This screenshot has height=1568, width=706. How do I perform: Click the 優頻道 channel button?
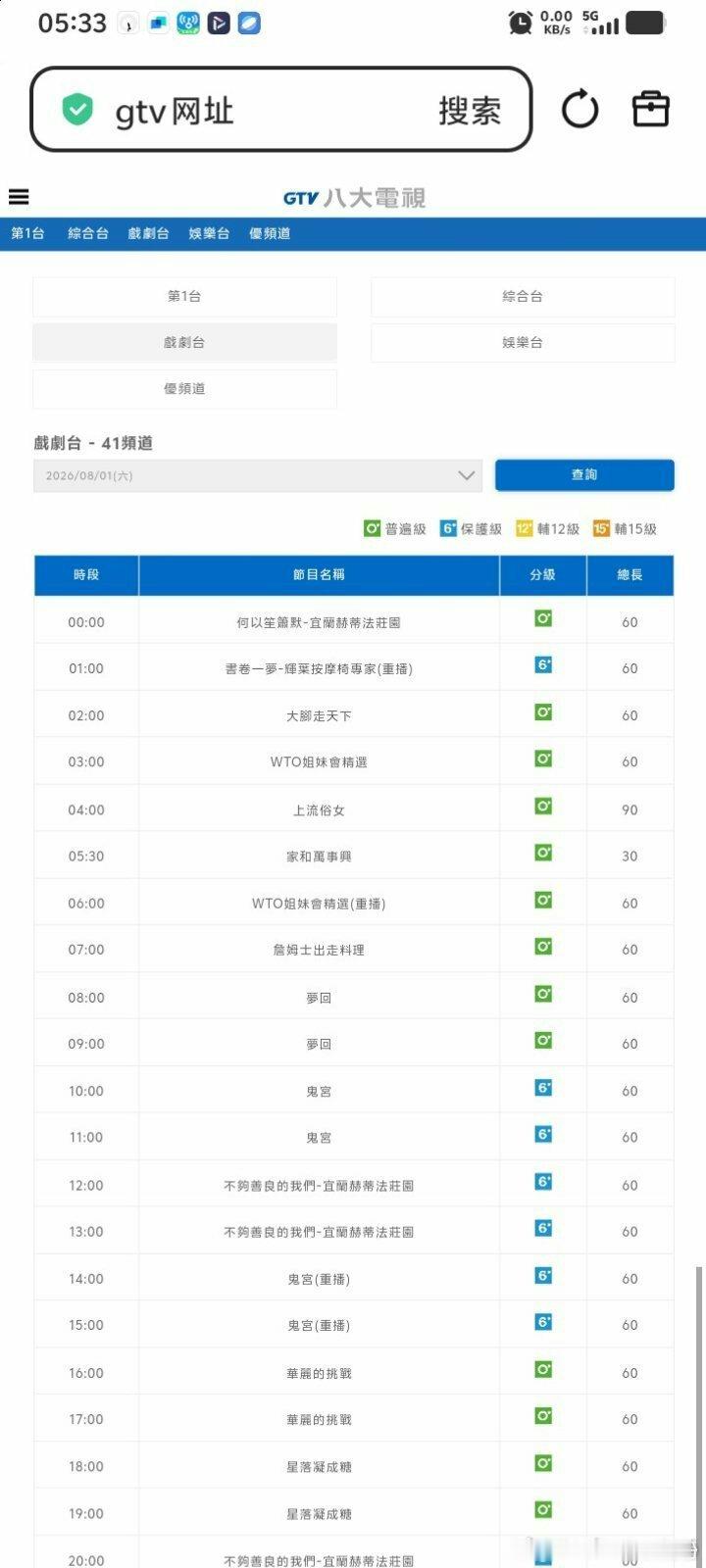click(184, 388)
